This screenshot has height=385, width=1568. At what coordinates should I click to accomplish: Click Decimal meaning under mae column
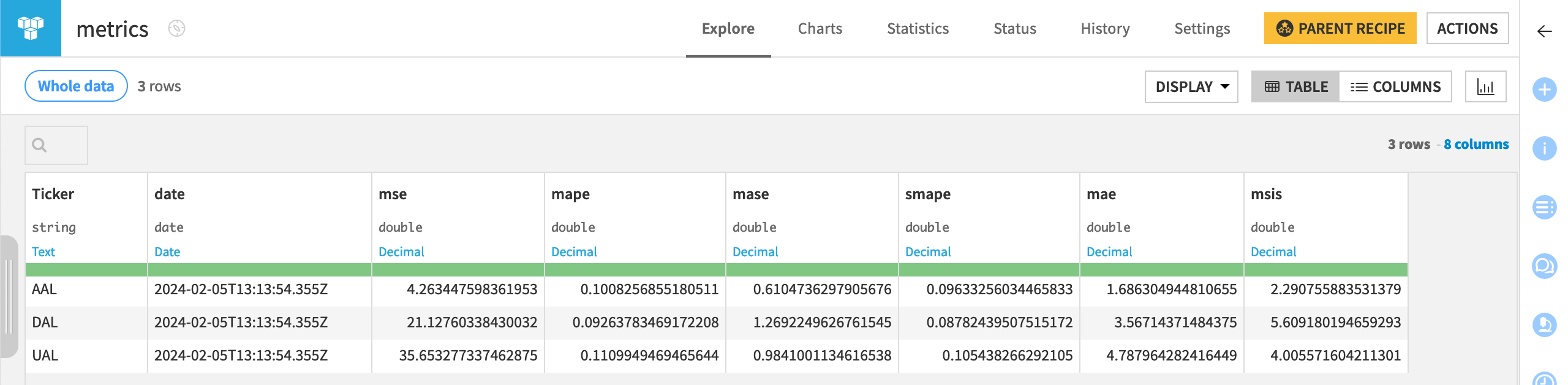(1109, 251)
